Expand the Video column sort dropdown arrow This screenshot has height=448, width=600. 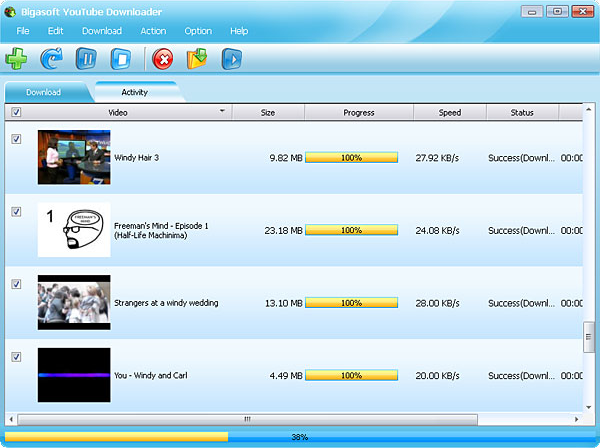pos(222,111)
